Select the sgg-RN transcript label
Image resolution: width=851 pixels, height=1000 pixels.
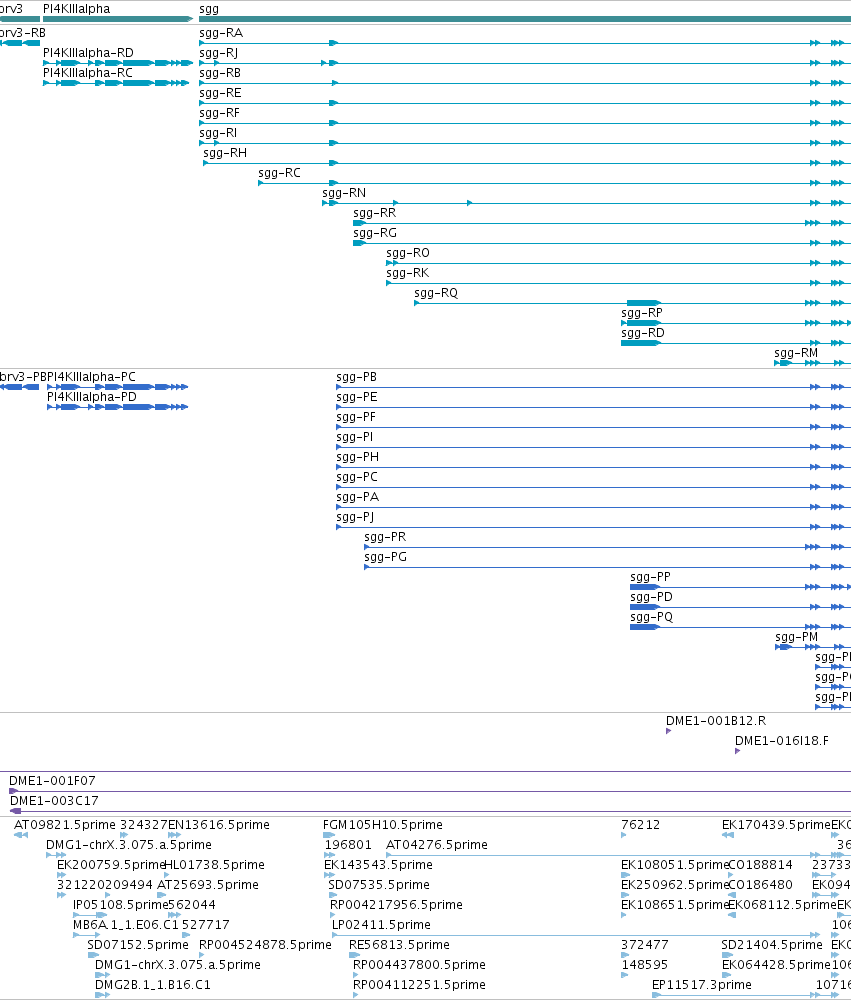pos(344,193)
